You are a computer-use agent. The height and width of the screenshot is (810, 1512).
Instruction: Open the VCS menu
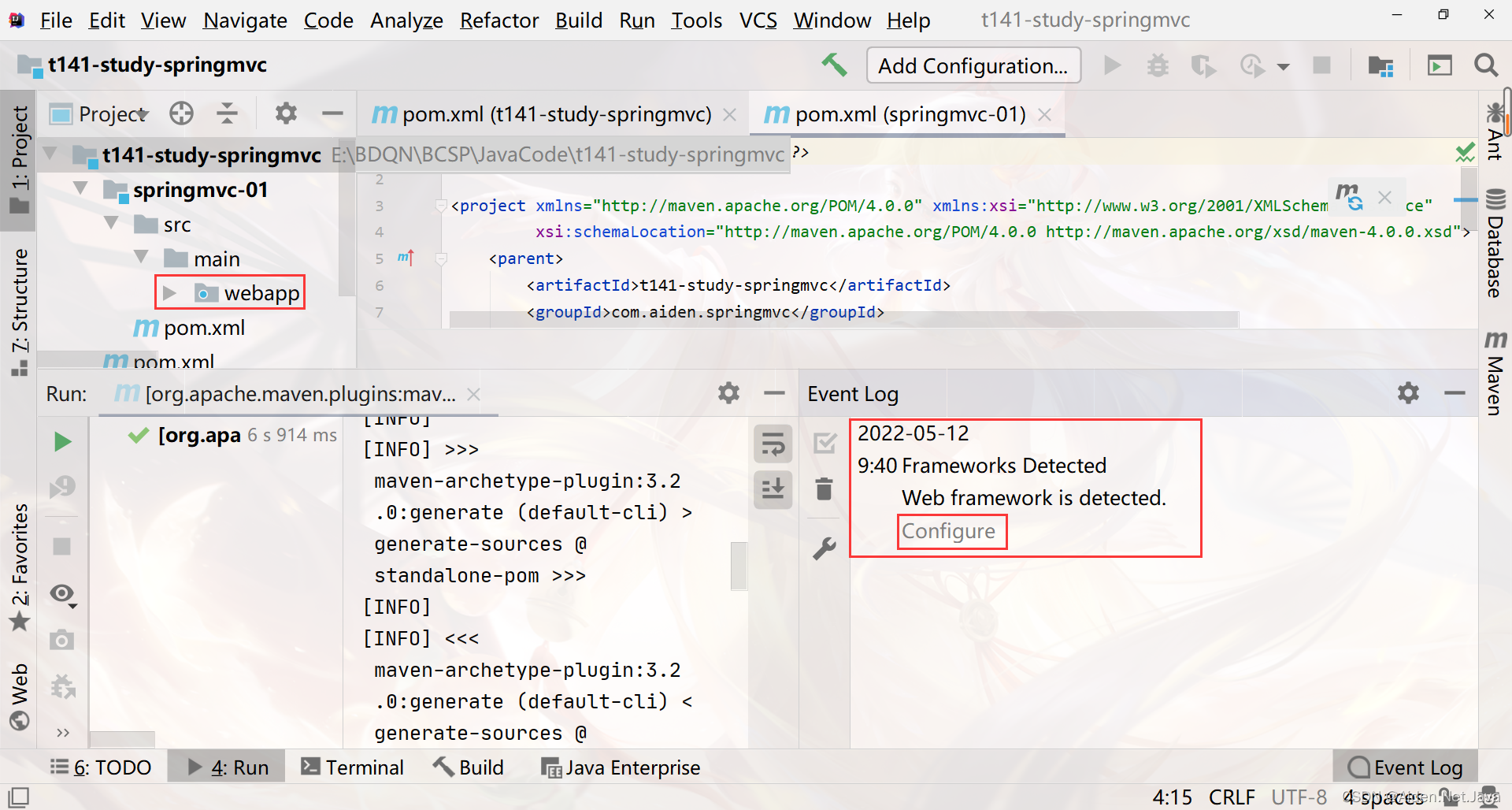click(x=758, y=20)
